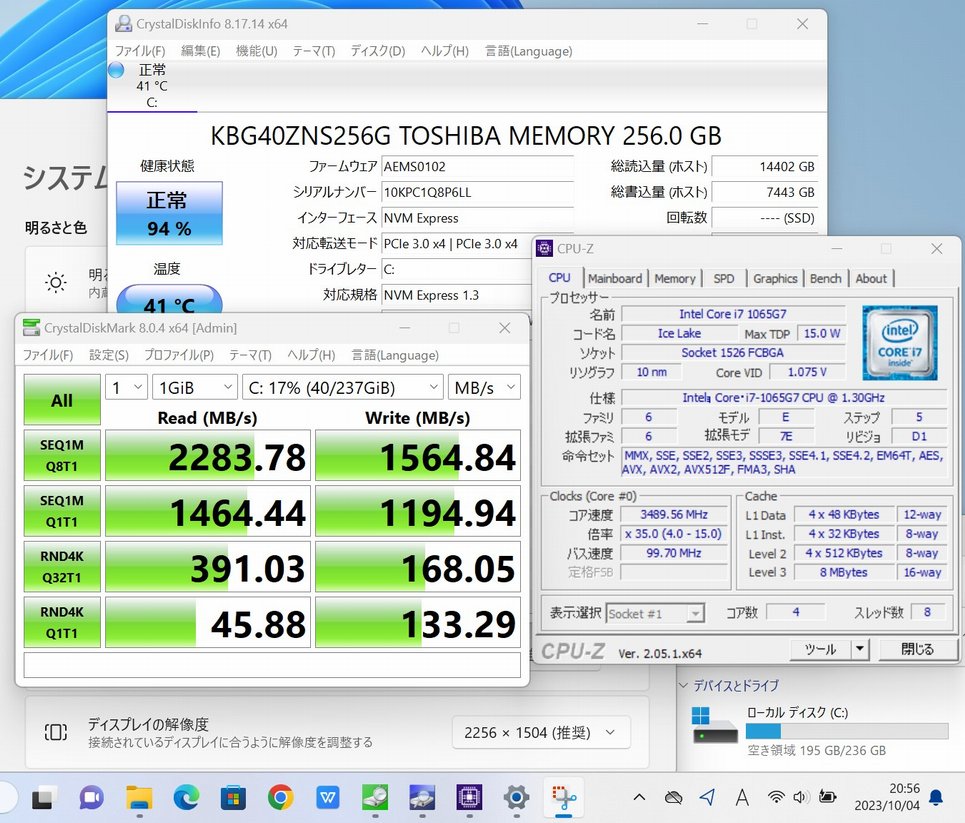Open the Teams Chat taskbar icon
This screenshot has width=965, height=823.
[91, 798]
